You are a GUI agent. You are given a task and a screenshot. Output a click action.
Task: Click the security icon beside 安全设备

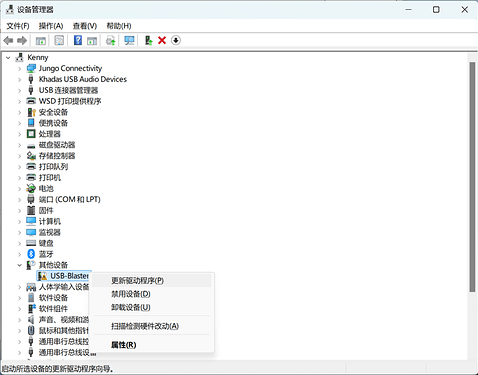click(31, 112)
